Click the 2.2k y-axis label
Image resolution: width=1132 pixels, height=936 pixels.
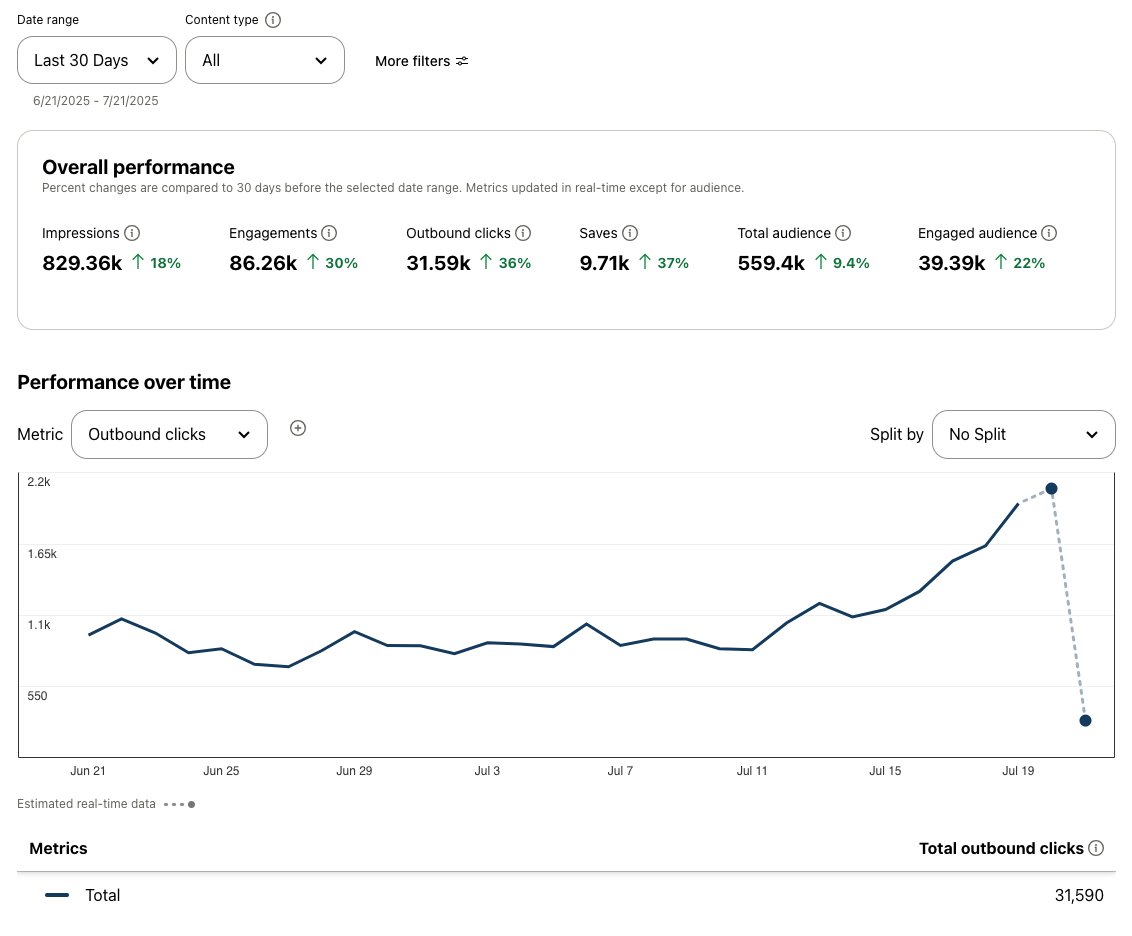coord(39,482)
